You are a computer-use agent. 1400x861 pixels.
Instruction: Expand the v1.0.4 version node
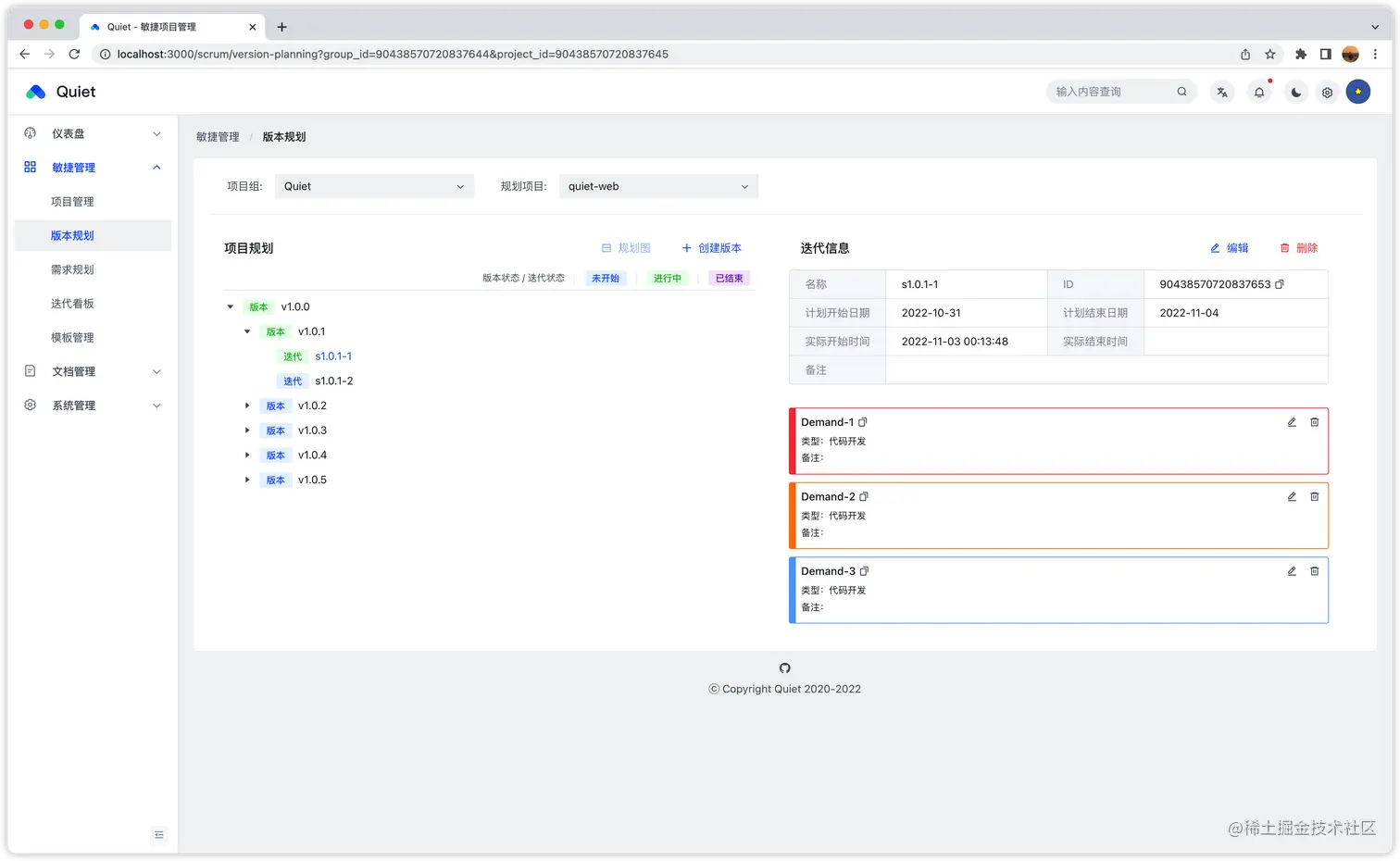tap(247, 455)
